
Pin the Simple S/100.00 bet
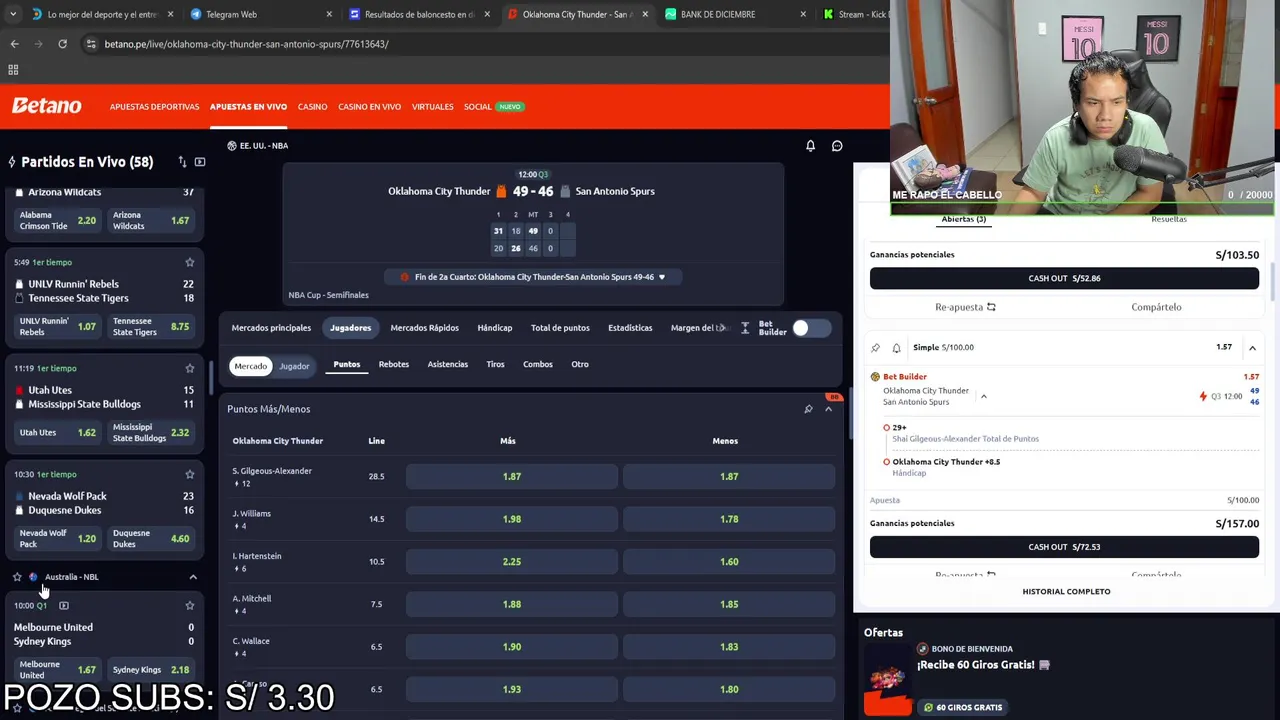coord(875,348)
